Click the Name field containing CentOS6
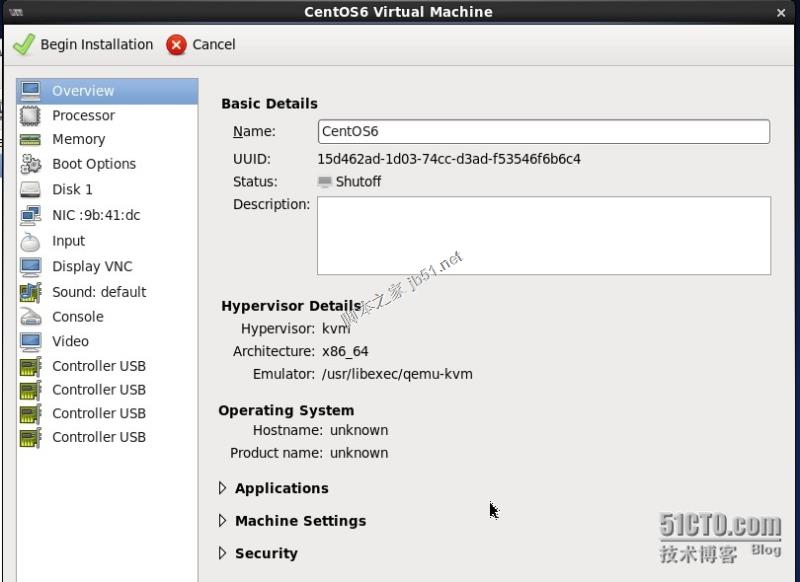Screen dimensions: 800x582 tap(543, 132)
